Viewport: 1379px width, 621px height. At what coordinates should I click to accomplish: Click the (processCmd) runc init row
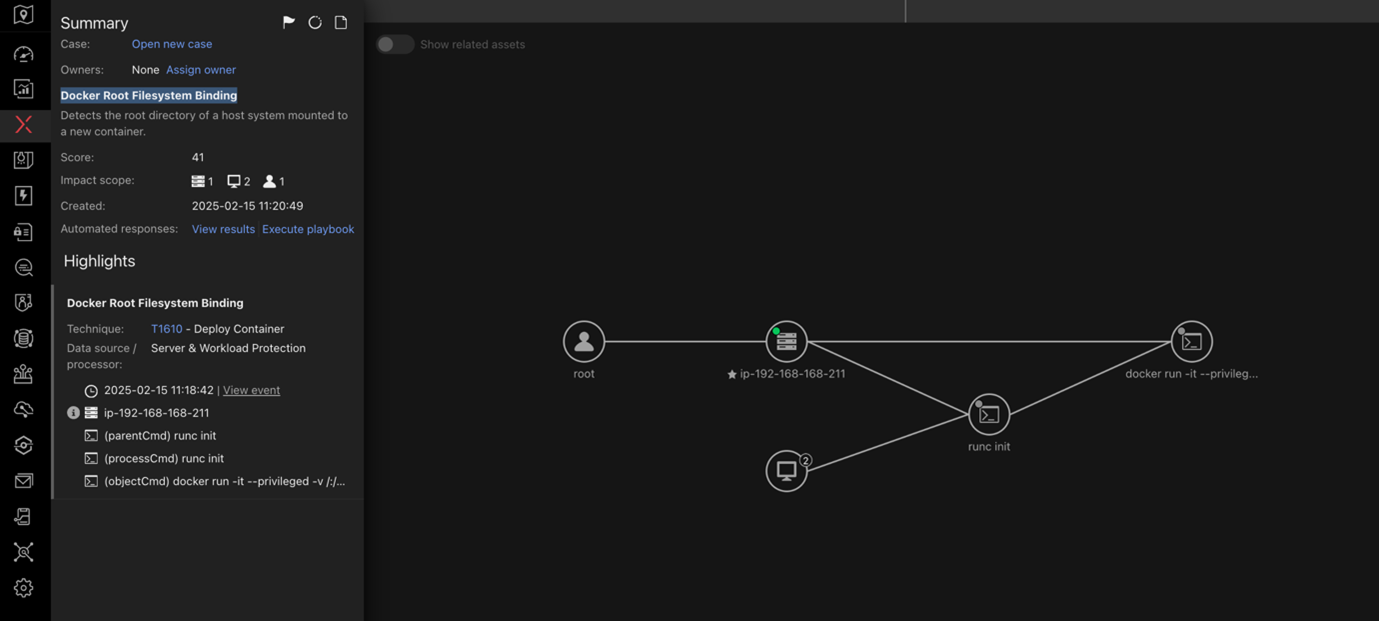tap(154, 459)
